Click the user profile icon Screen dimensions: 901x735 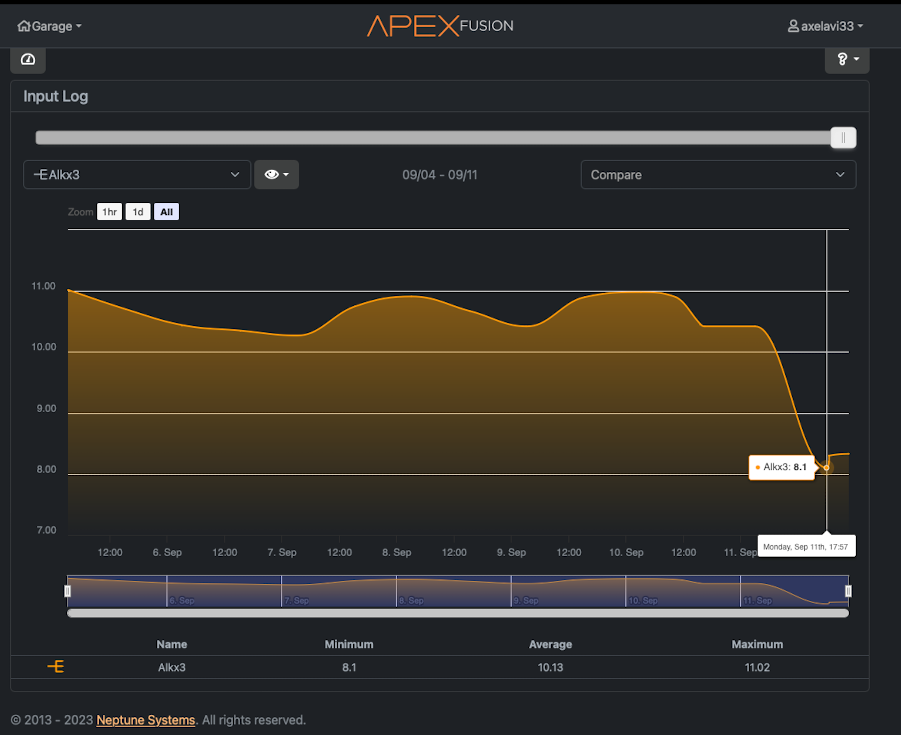793,26
